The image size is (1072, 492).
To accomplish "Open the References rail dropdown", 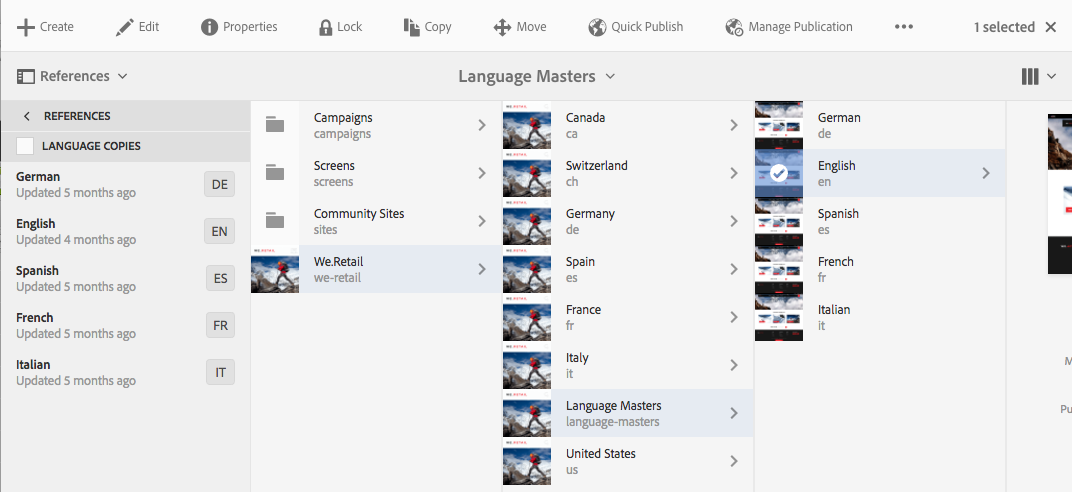I will click(73, 76).
